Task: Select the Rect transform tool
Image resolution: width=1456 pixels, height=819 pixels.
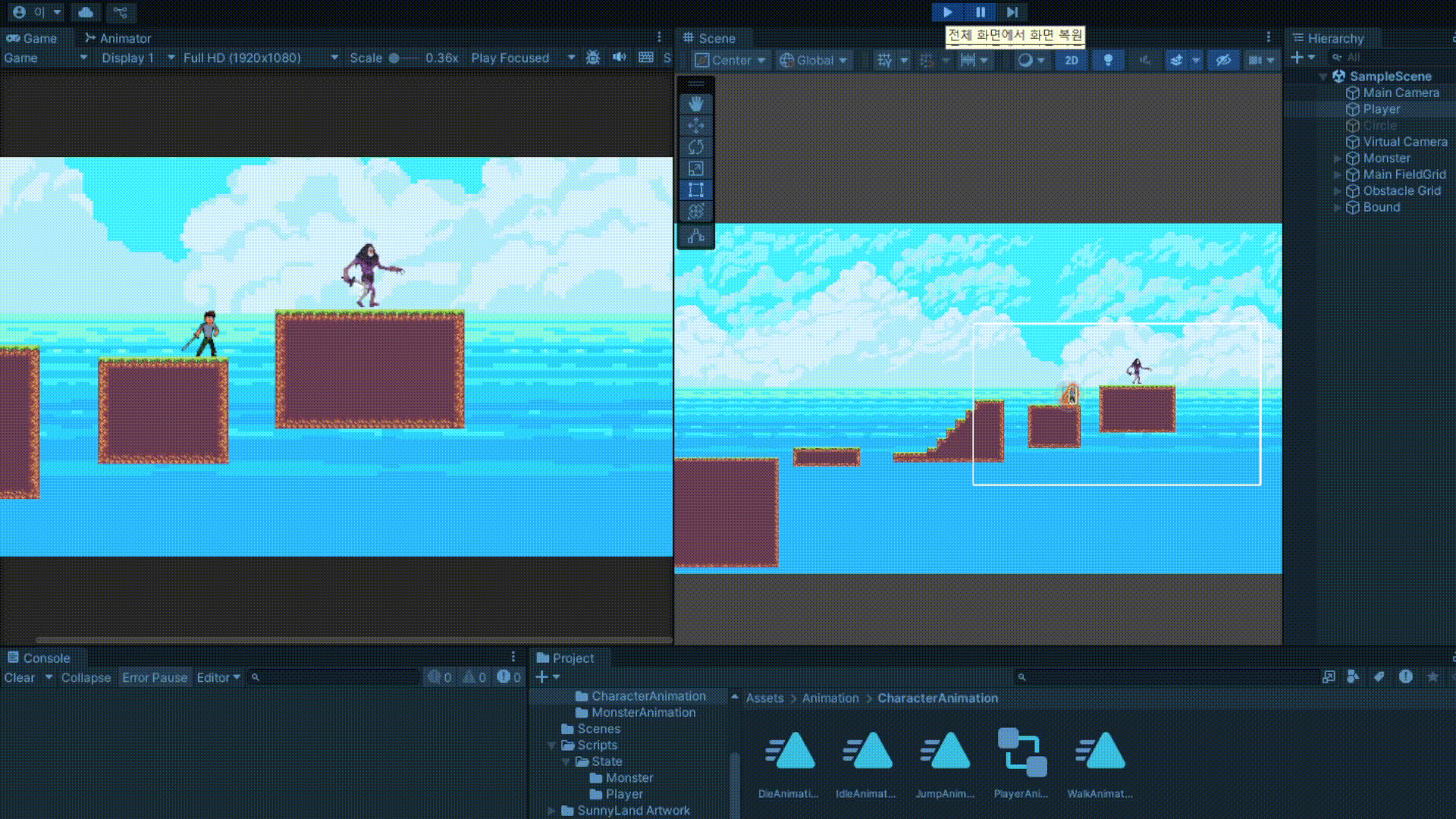Action: point(695,190)
